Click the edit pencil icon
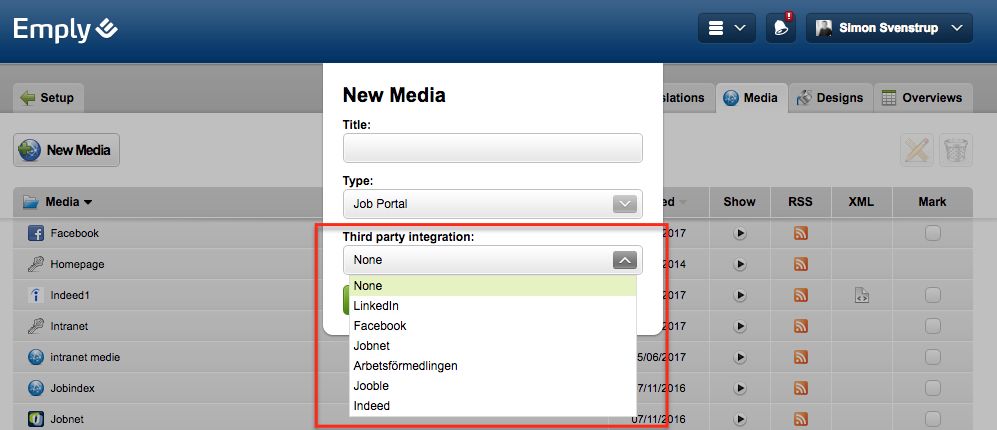Viewport: 997px width, 430px height. pos(916,150)
